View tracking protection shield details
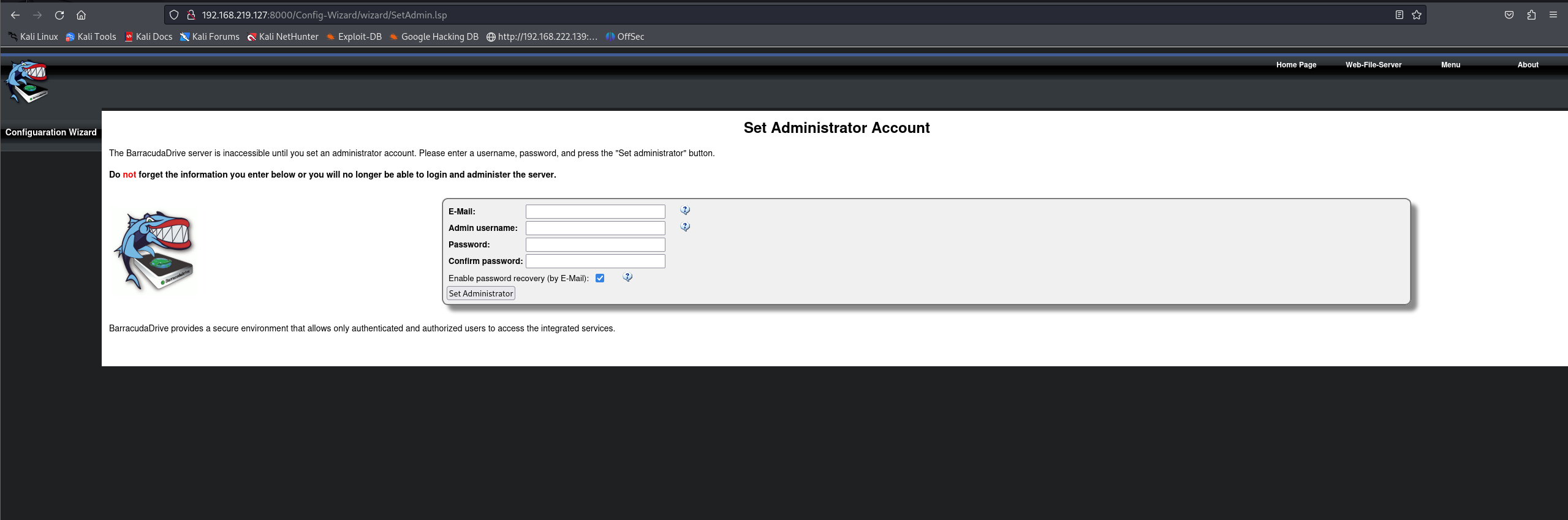The image size is (1568, 520). coord(174,15)
